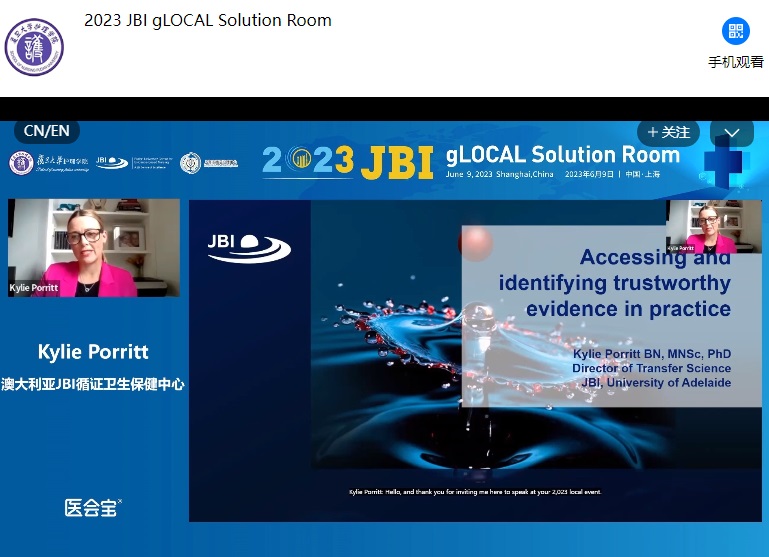Expand the chevron dropdown beside 关注
Image resolution: width=769 pixels, height=557 pixels.
coord(731,132)
